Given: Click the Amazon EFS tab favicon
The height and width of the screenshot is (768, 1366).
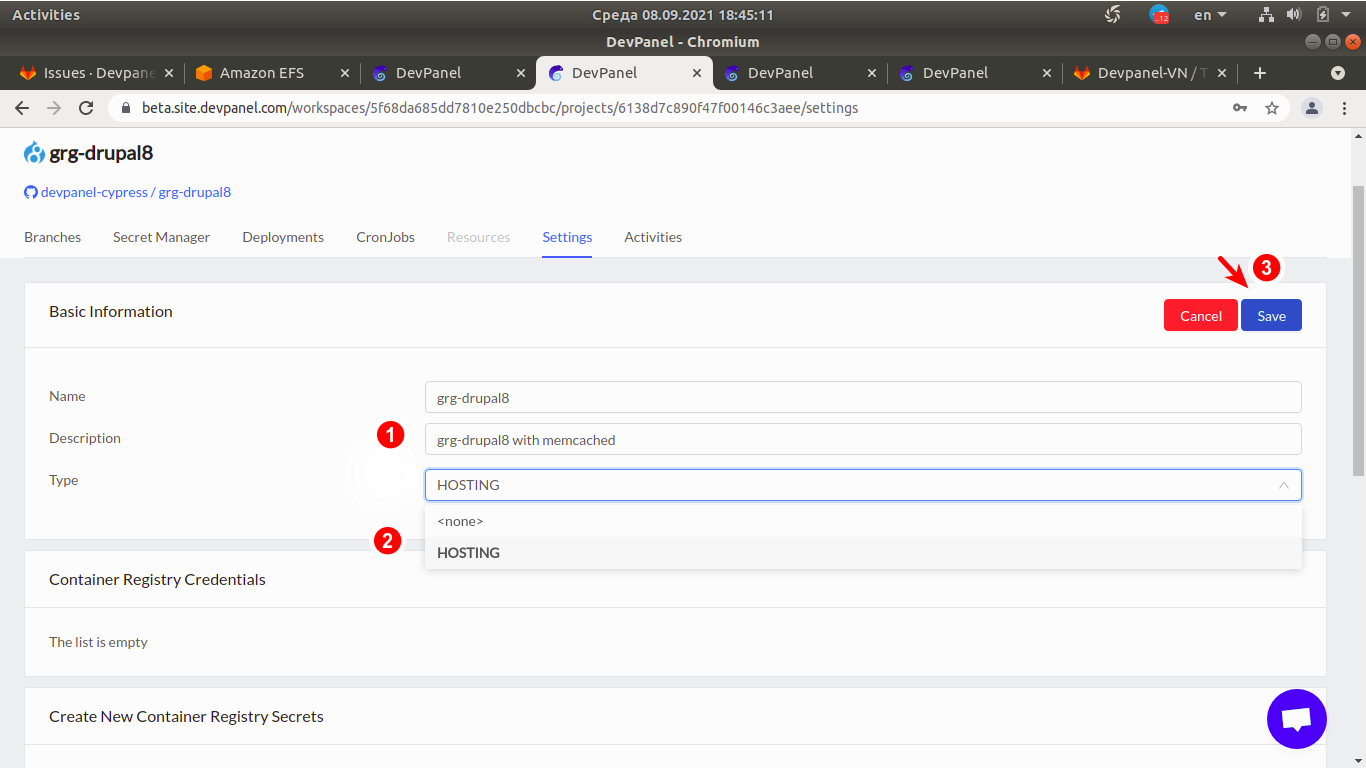Looking at the screenshot, I should click(205, 72).
